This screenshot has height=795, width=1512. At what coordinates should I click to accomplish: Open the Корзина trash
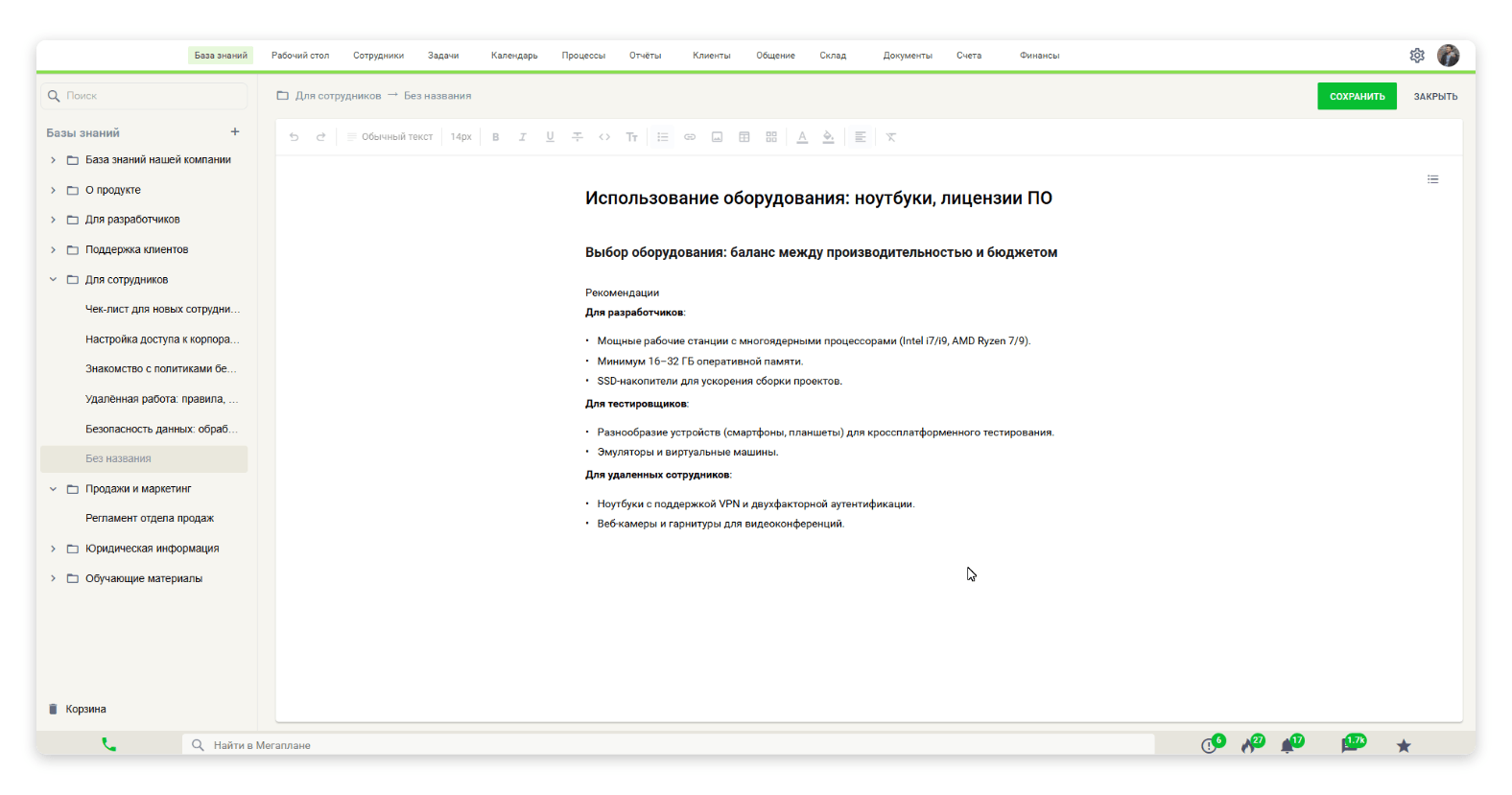77,710
